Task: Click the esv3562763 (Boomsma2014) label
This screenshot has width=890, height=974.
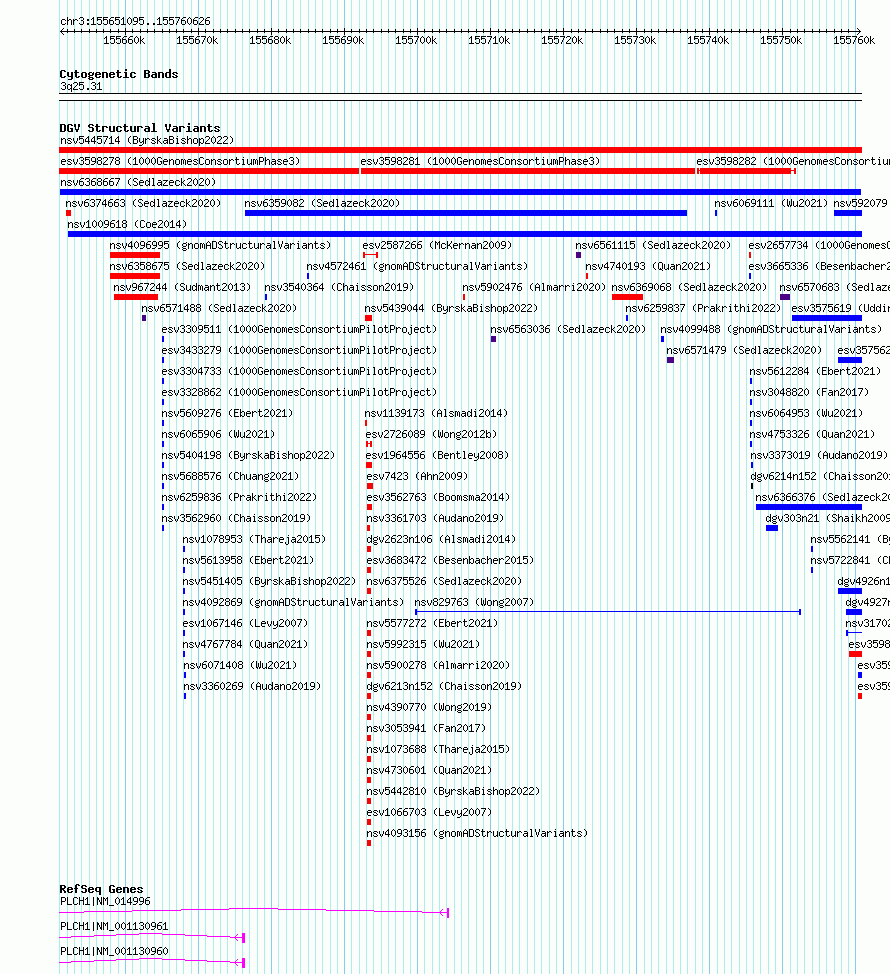Action: pos(438,498)
